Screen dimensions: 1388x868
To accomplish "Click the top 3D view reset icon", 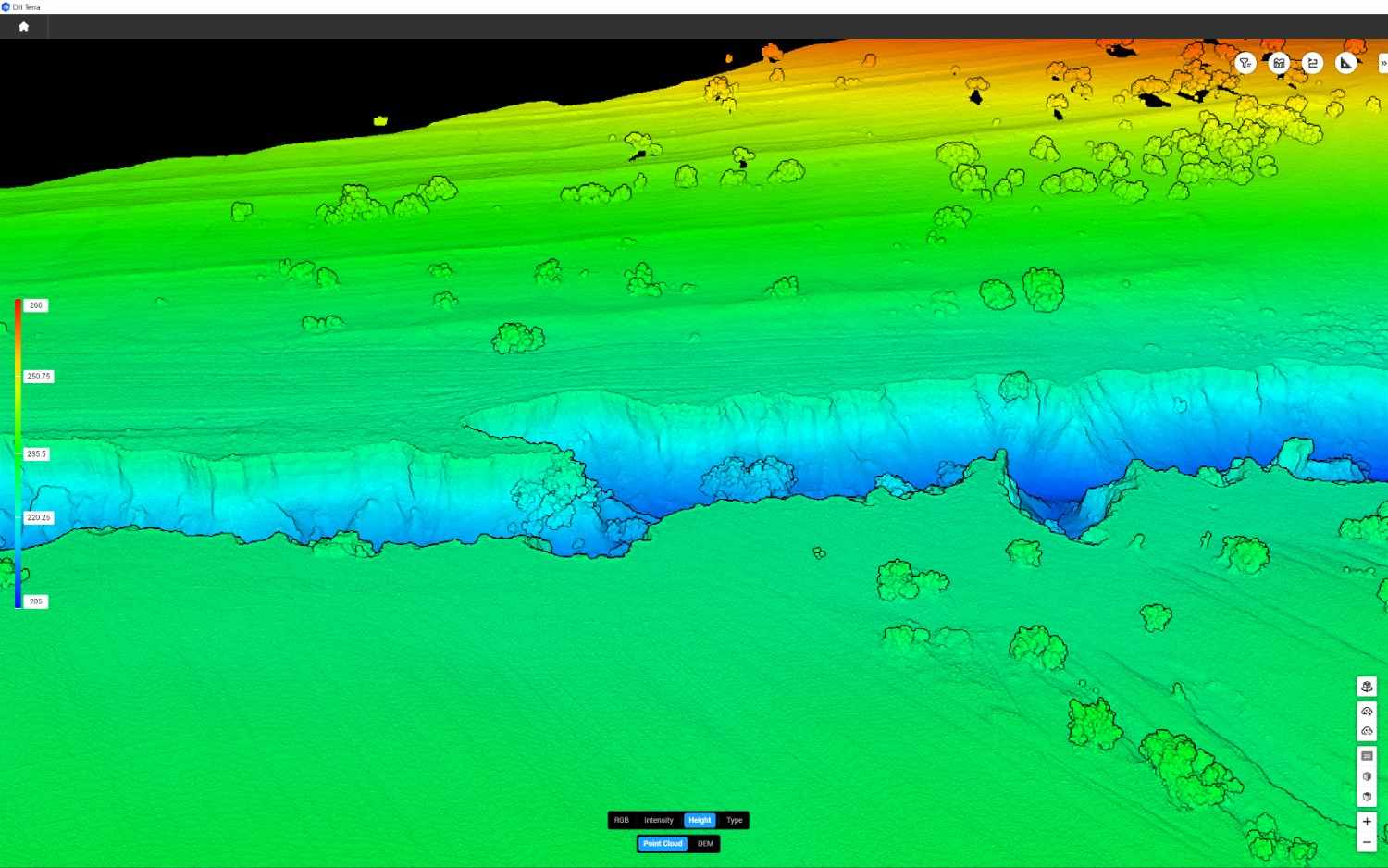I will pyautogui.click(x=1367, y=687).
